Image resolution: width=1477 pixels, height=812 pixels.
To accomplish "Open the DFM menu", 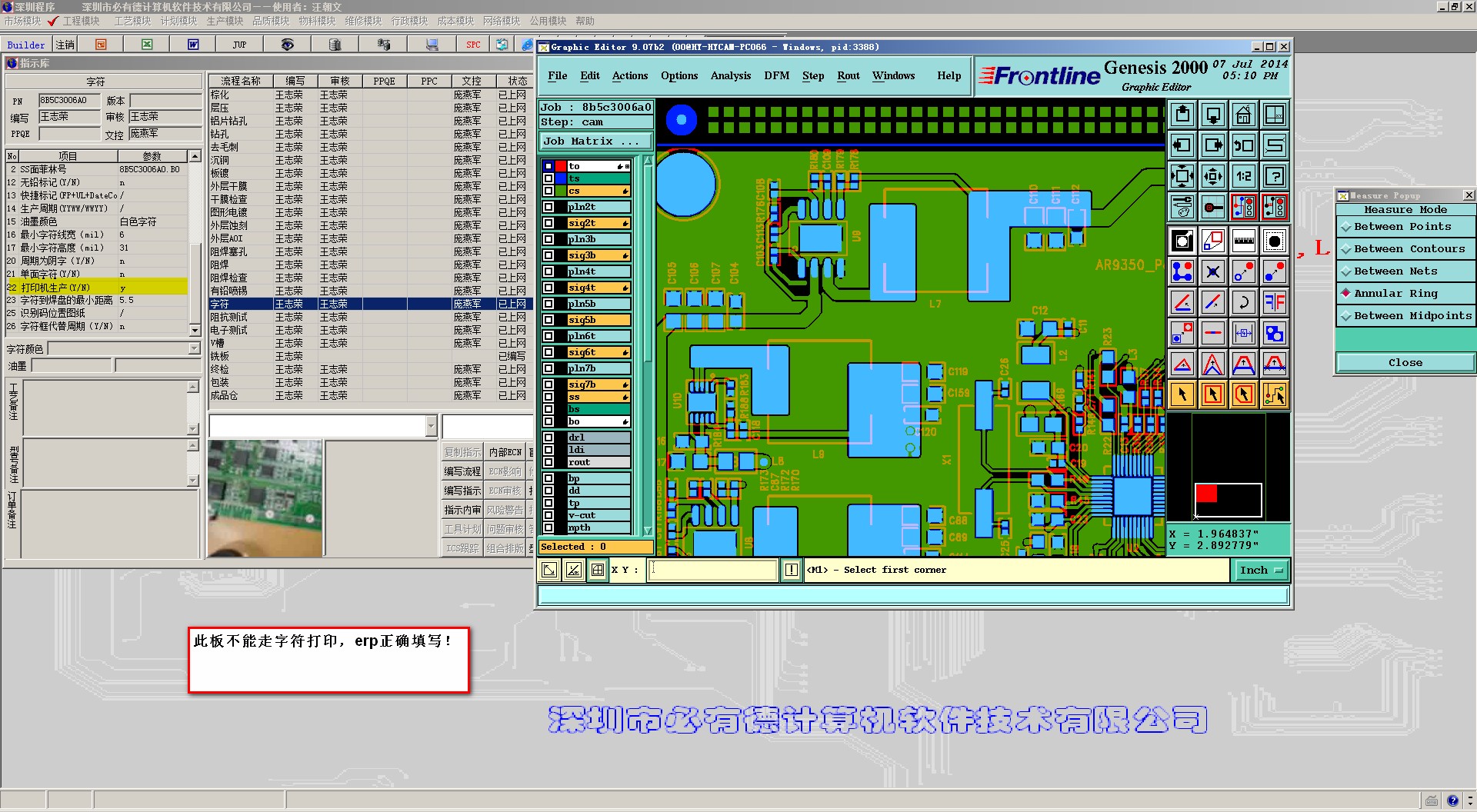I will (x=777, y=75).
